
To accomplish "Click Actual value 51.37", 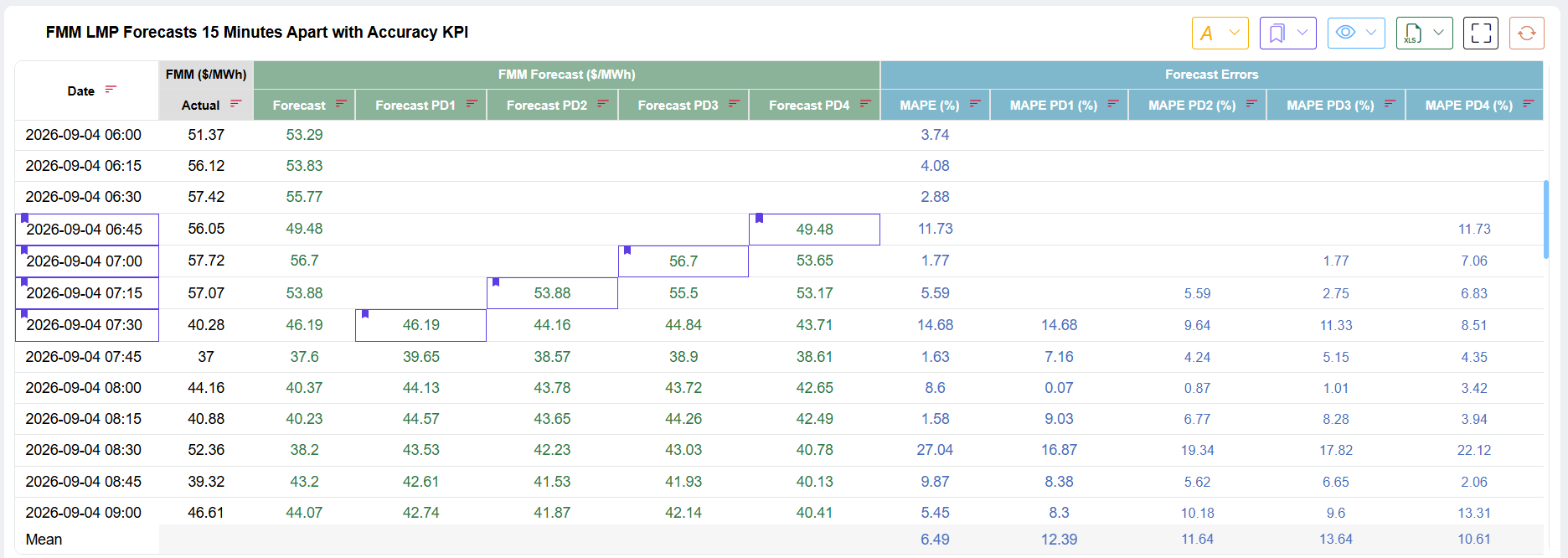I will click(x=206, y=135).
